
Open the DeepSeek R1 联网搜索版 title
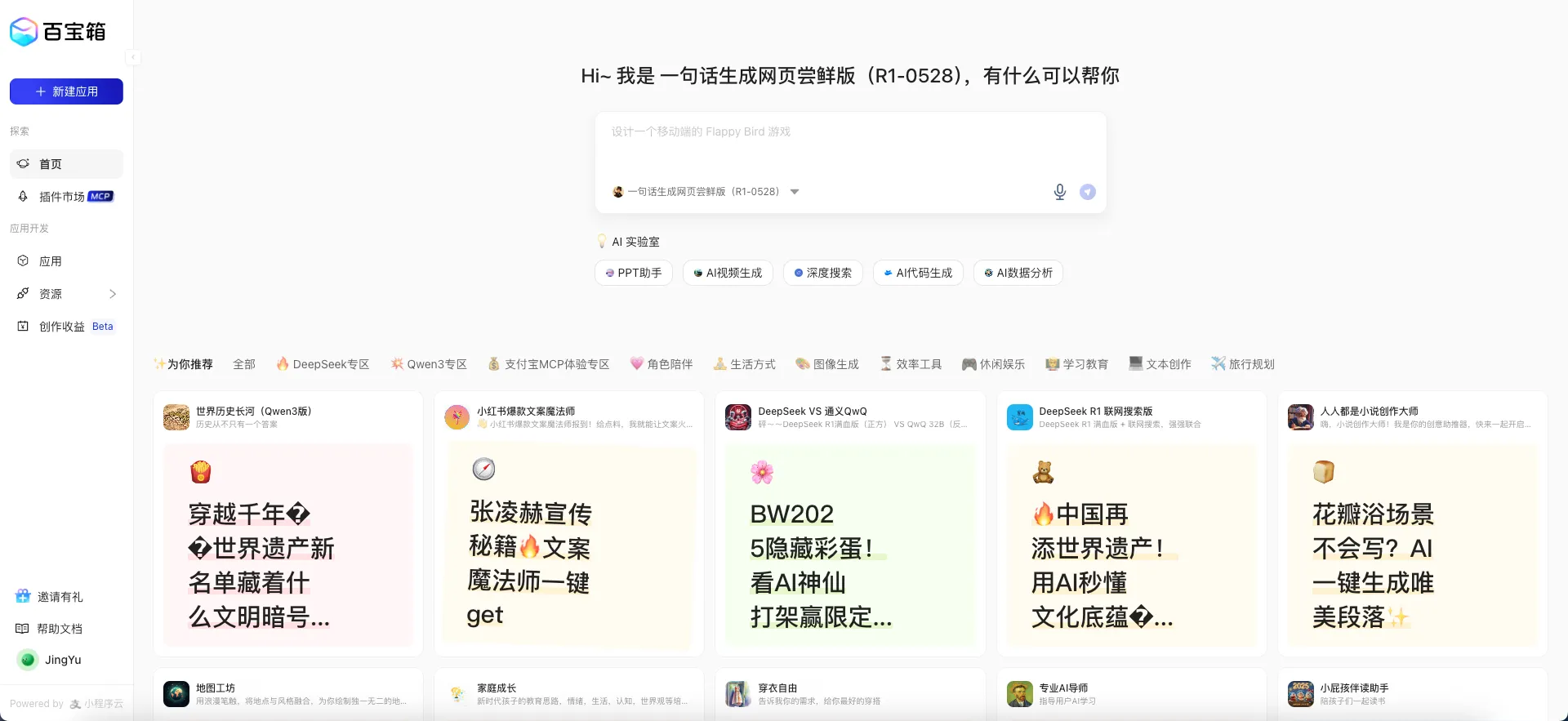pyautogui.click(x=1096, y=412)
